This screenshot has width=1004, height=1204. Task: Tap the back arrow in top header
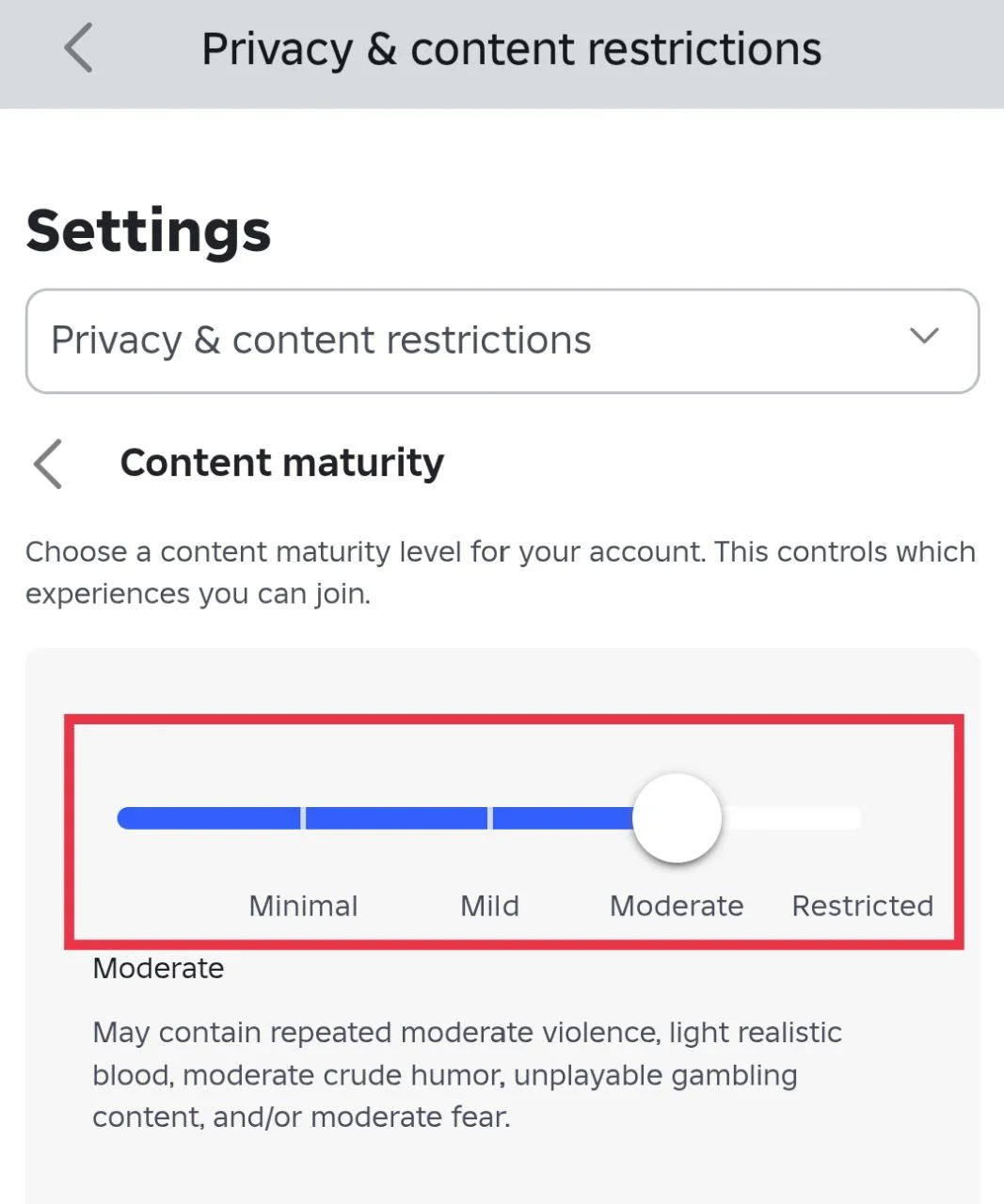click(x=78, y=48)
